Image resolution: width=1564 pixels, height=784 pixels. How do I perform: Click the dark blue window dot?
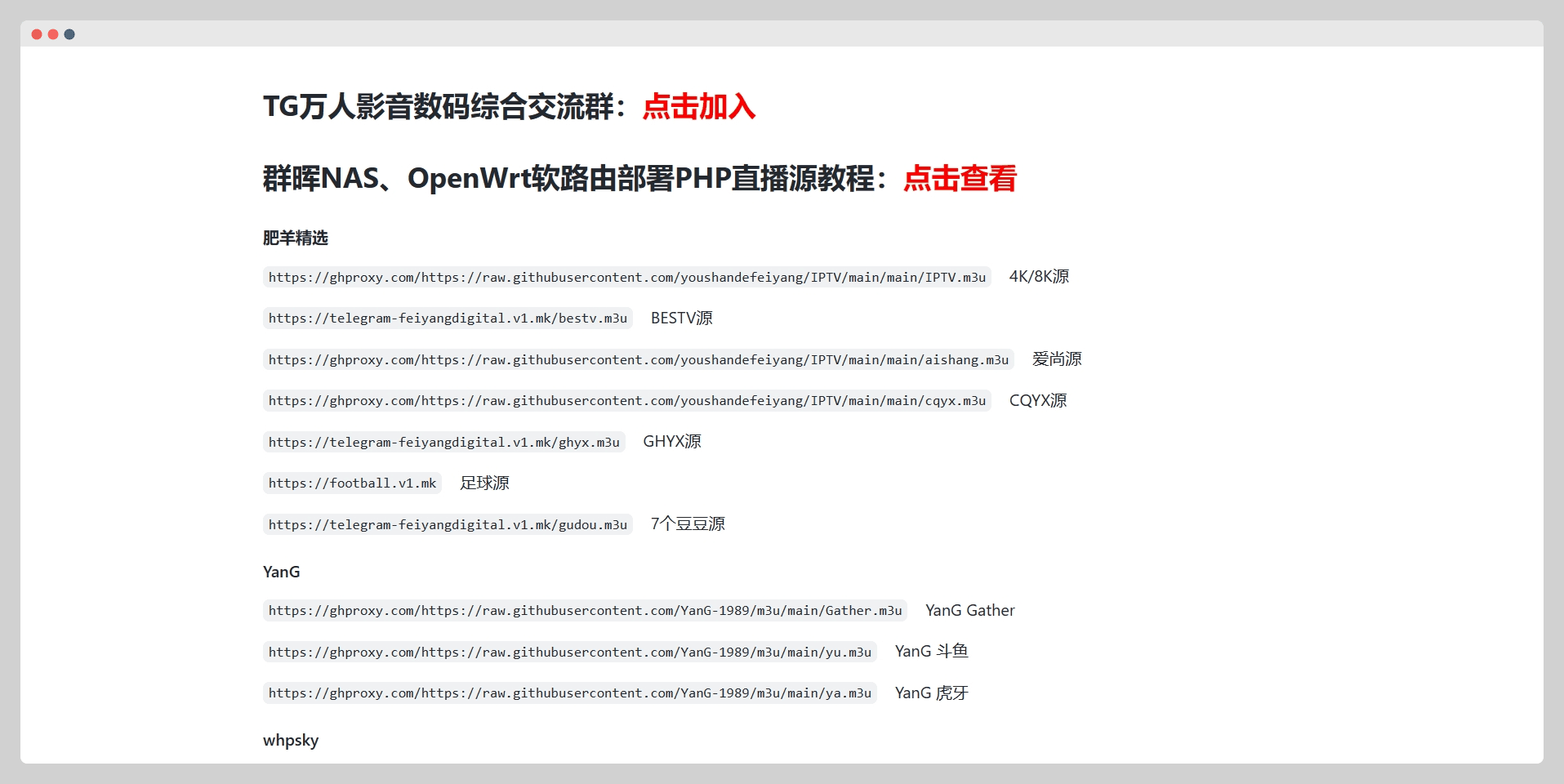(69, 34)
